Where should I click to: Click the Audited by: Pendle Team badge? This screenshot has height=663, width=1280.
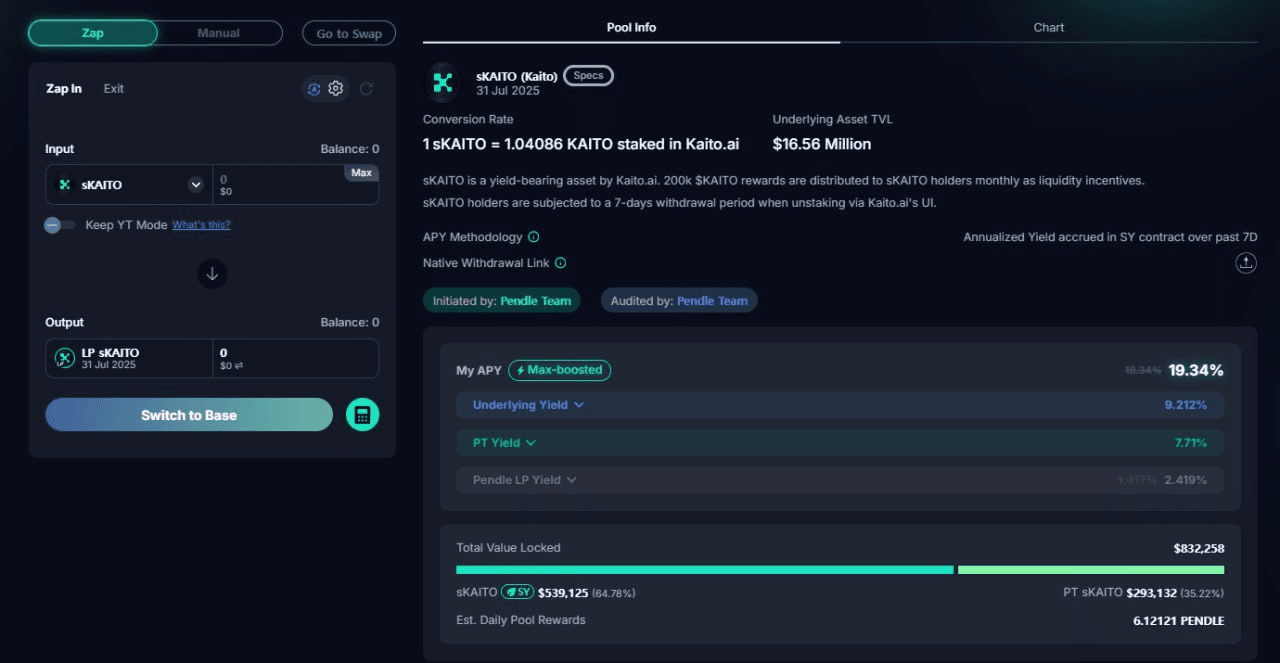click(x=679, y=301)
